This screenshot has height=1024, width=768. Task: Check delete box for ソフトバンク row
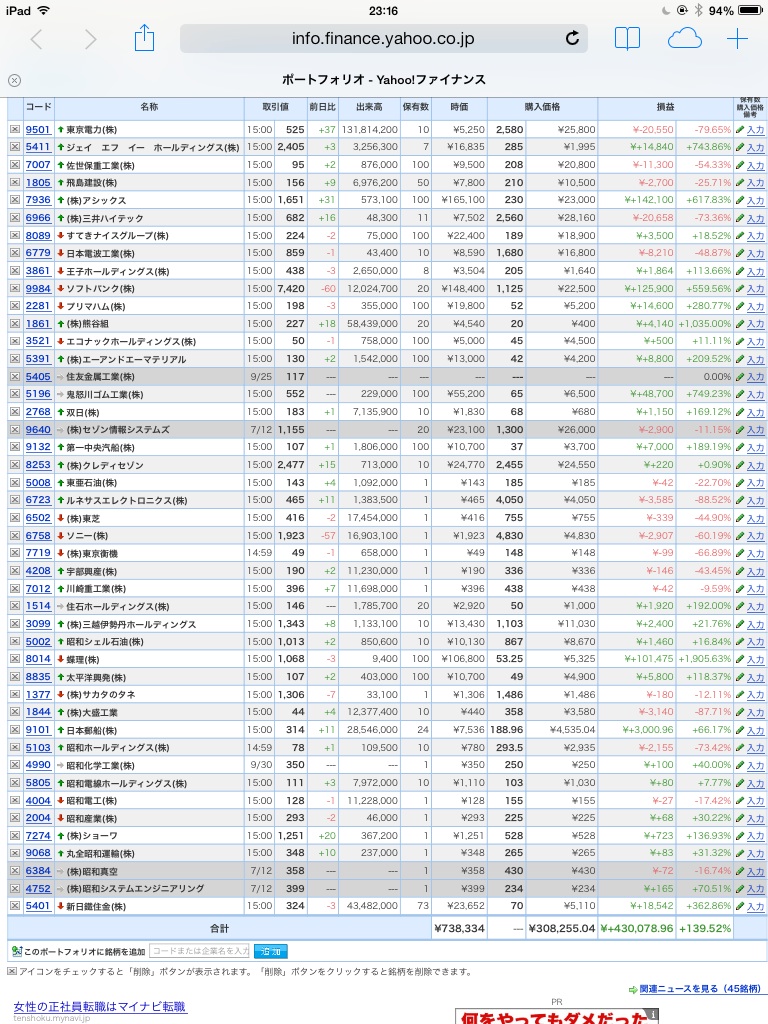coord(14,289)
